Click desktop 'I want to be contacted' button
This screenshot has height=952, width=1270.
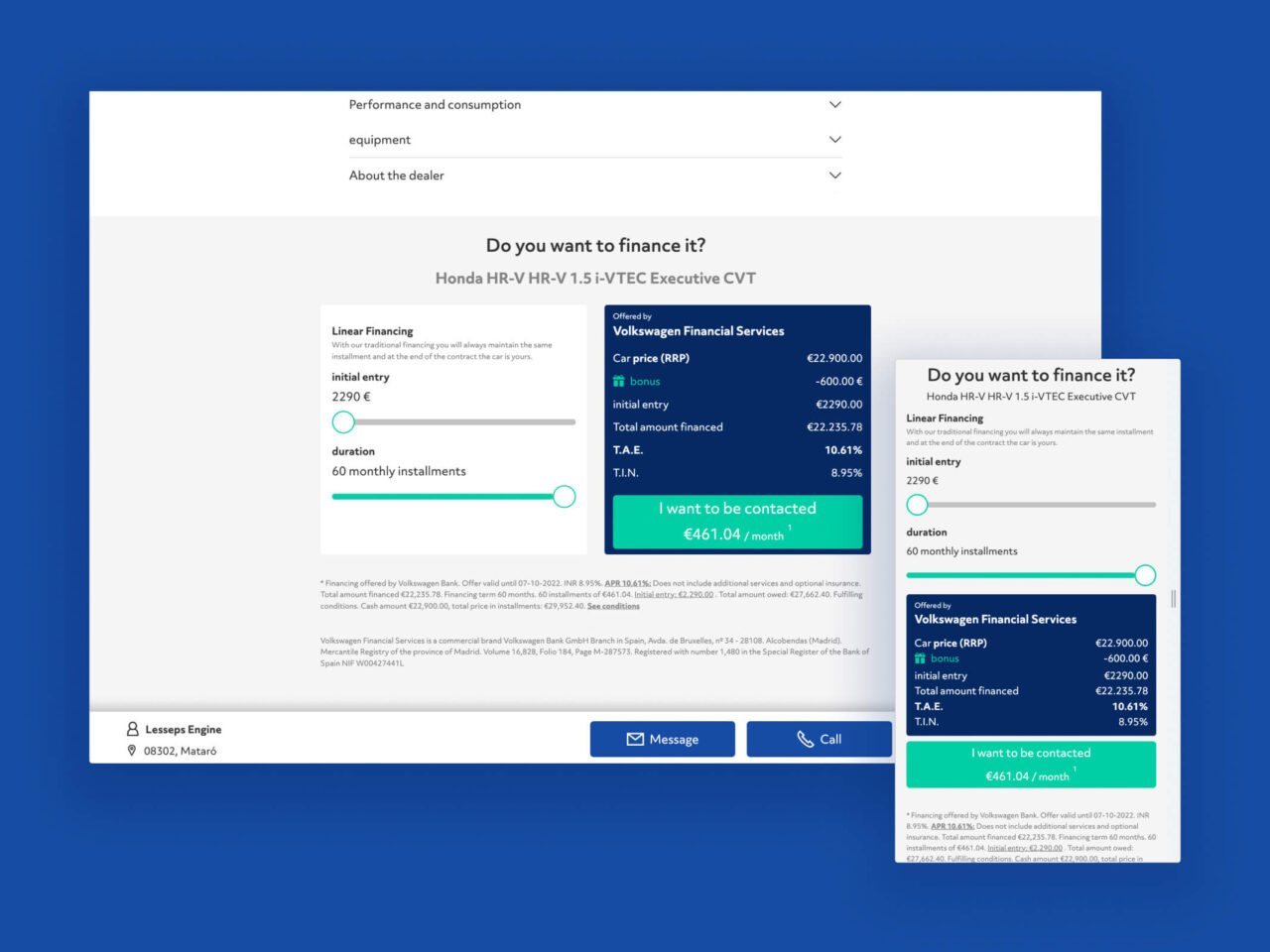(x=737, y=521)
